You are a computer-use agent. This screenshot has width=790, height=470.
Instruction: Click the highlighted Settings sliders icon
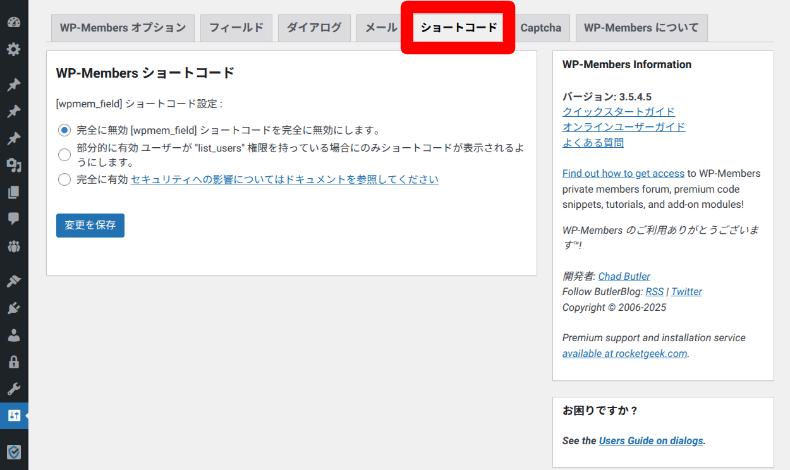coord(14,415)
